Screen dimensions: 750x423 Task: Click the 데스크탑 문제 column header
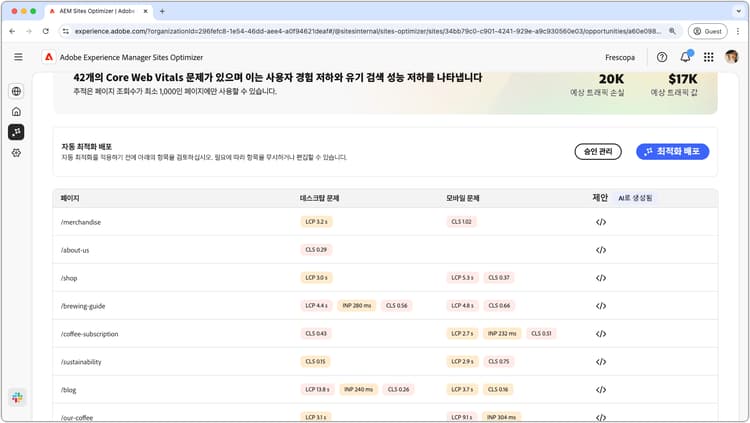(x=319, y=198)
